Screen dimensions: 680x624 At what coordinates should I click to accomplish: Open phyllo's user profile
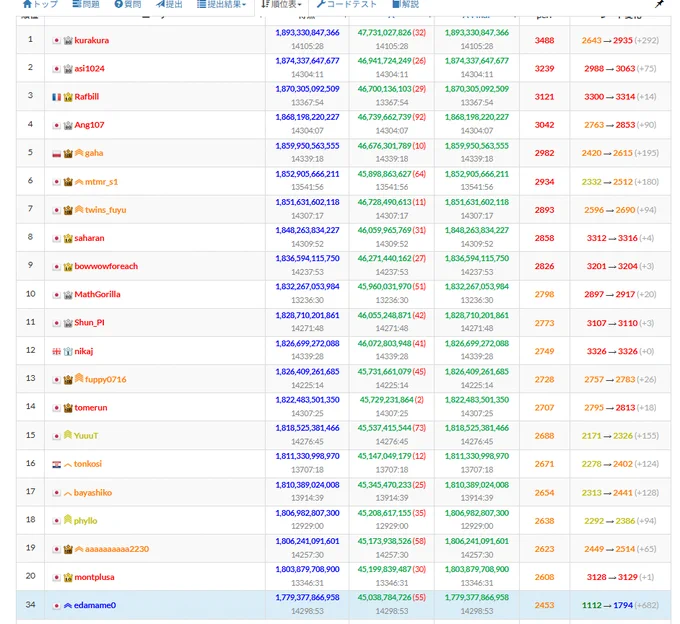[x=85, y=521]
